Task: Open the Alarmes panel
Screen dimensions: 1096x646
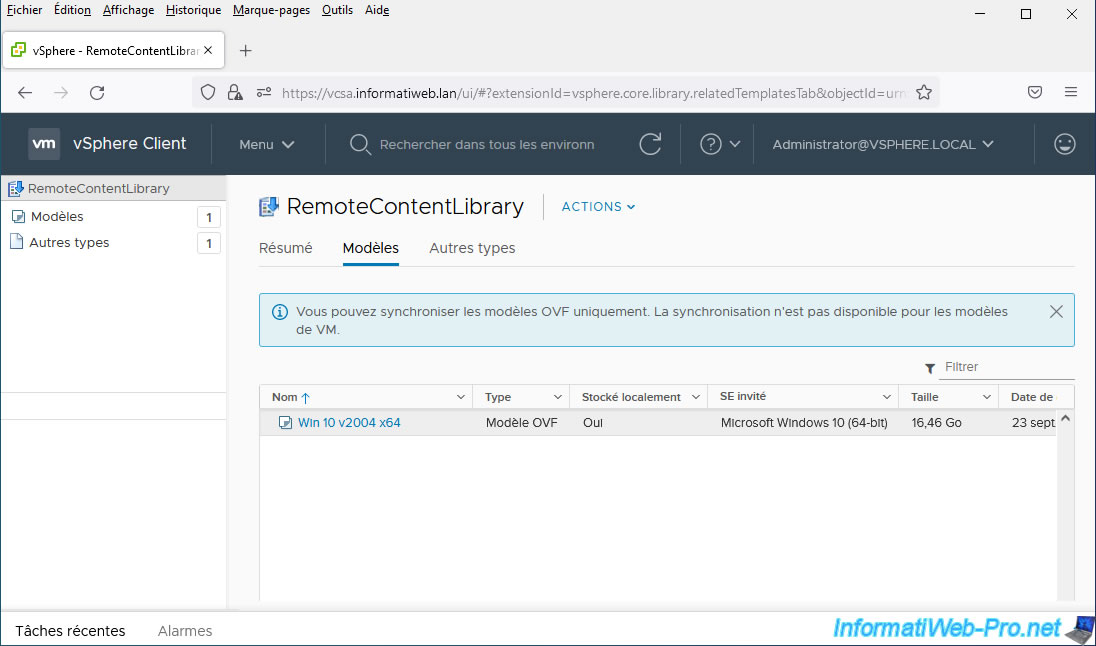Action: click(185, 631)
